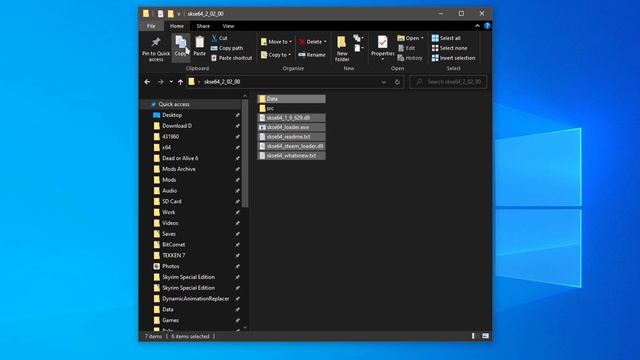Expand address bar history dropdown

click(384, 82)
